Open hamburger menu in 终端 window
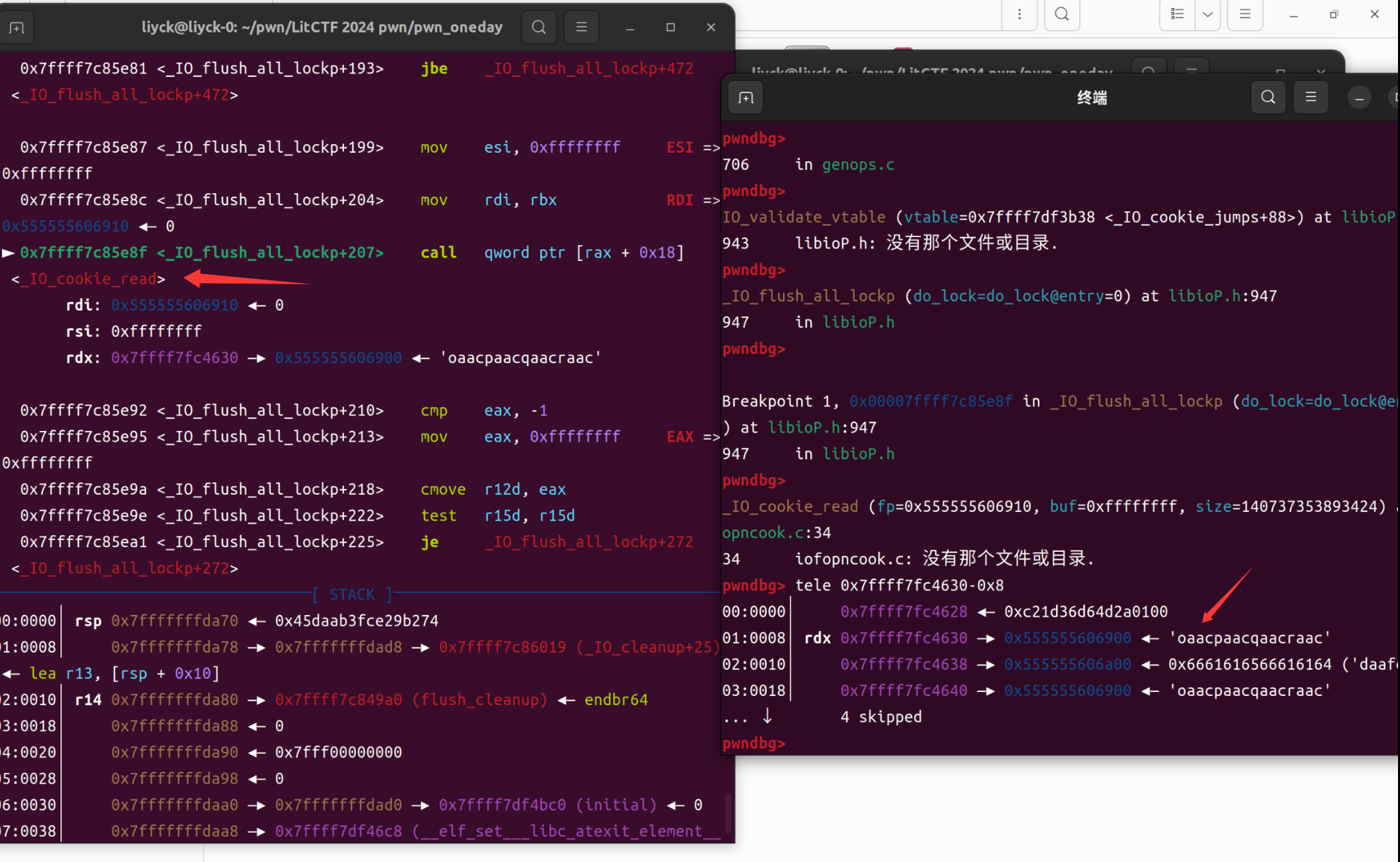The height and width of the screenshot is (862, 1400). [1310, 98]
